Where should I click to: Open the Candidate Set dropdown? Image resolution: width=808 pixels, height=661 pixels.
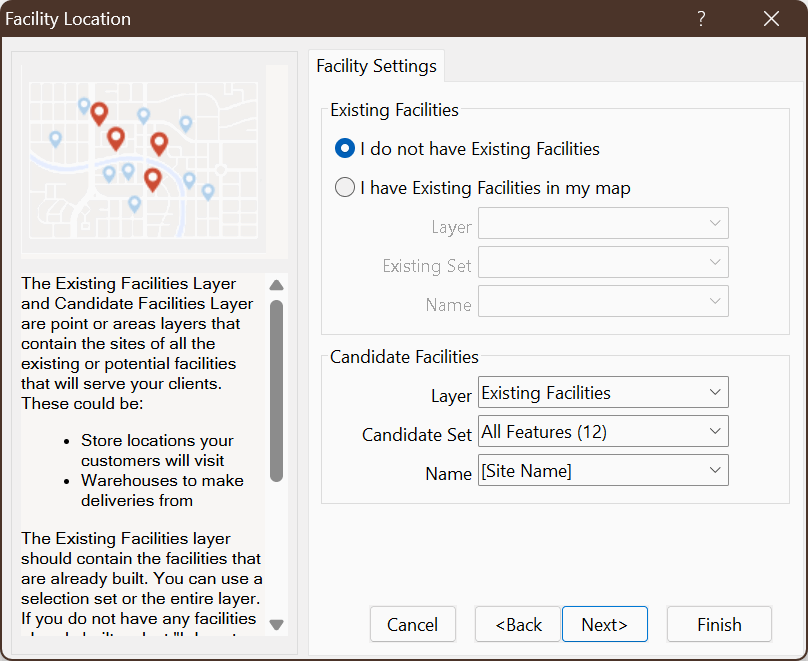(x=603, y=431)
